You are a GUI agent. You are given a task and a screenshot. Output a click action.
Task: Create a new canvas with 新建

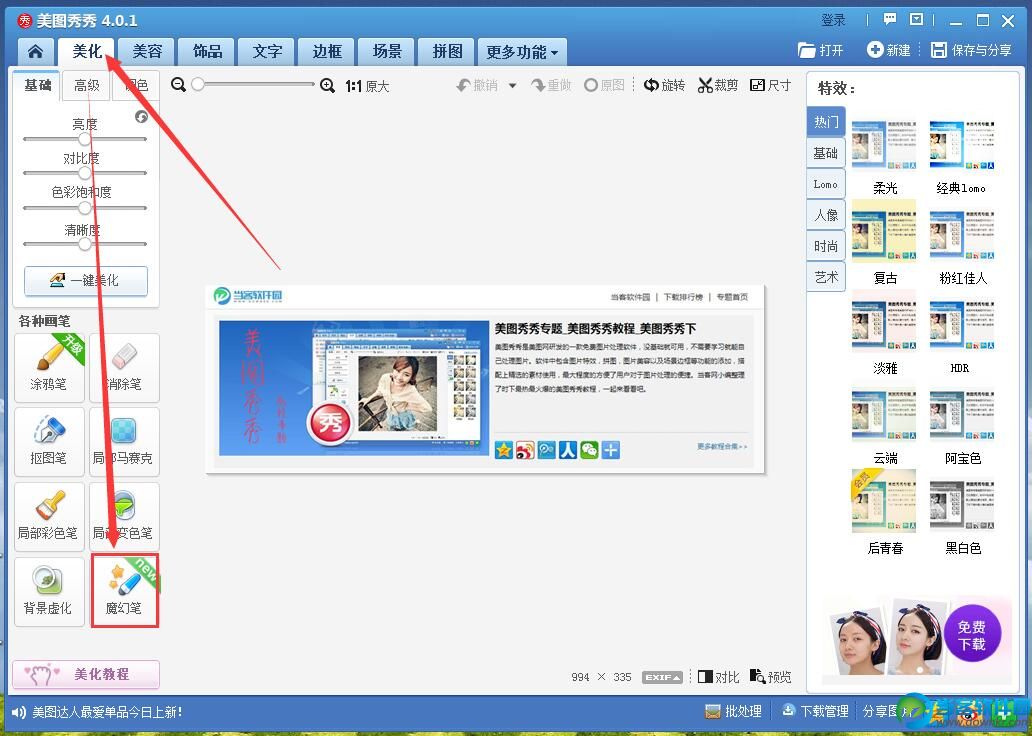[889, 50]
